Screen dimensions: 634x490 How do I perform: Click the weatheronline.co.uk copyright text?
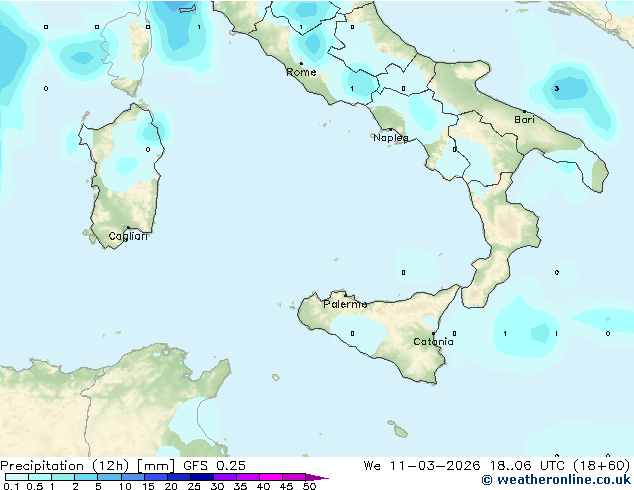tap(556, 480)
